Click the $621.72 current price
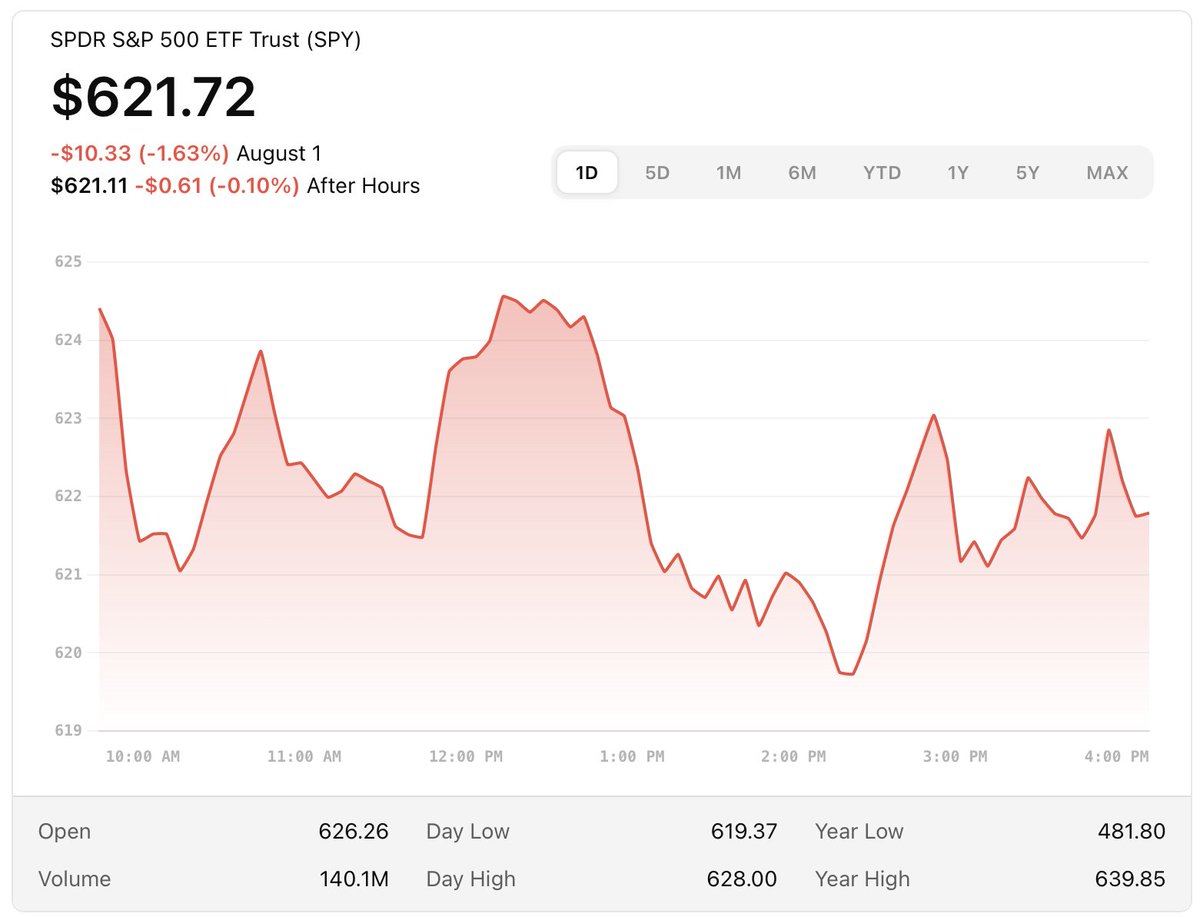 pyautogui.click(x=154, y=98)
